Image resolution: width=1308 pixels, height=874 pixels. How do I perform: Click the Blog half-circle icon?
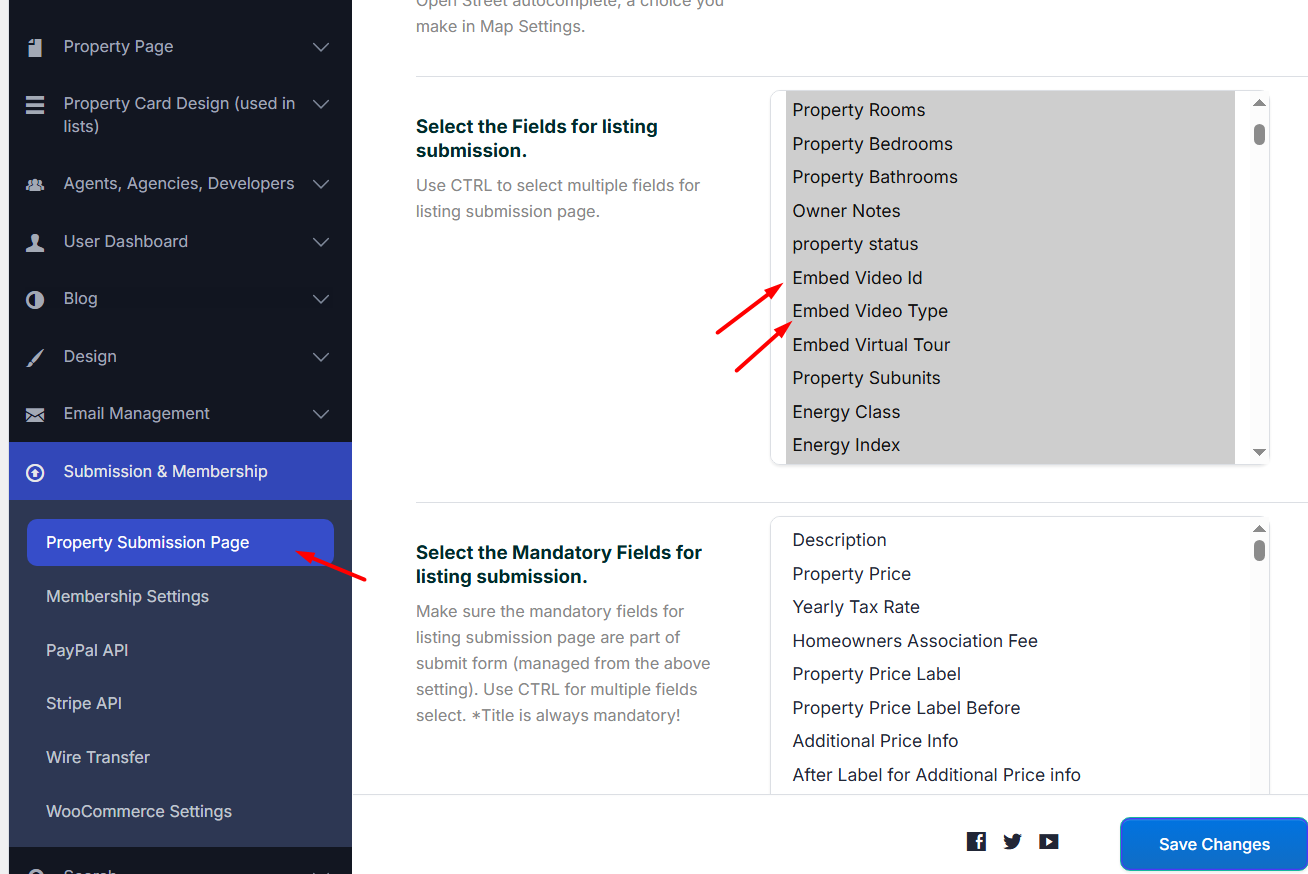pyautogui.click(x=35, y=299)
